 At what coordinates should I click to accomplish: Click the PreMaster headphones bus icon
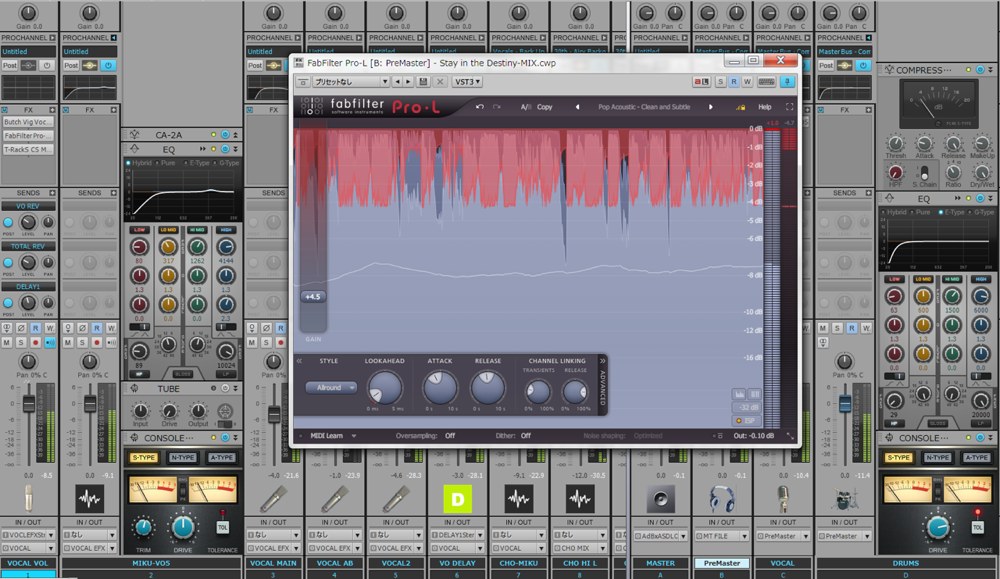[722, 499]
